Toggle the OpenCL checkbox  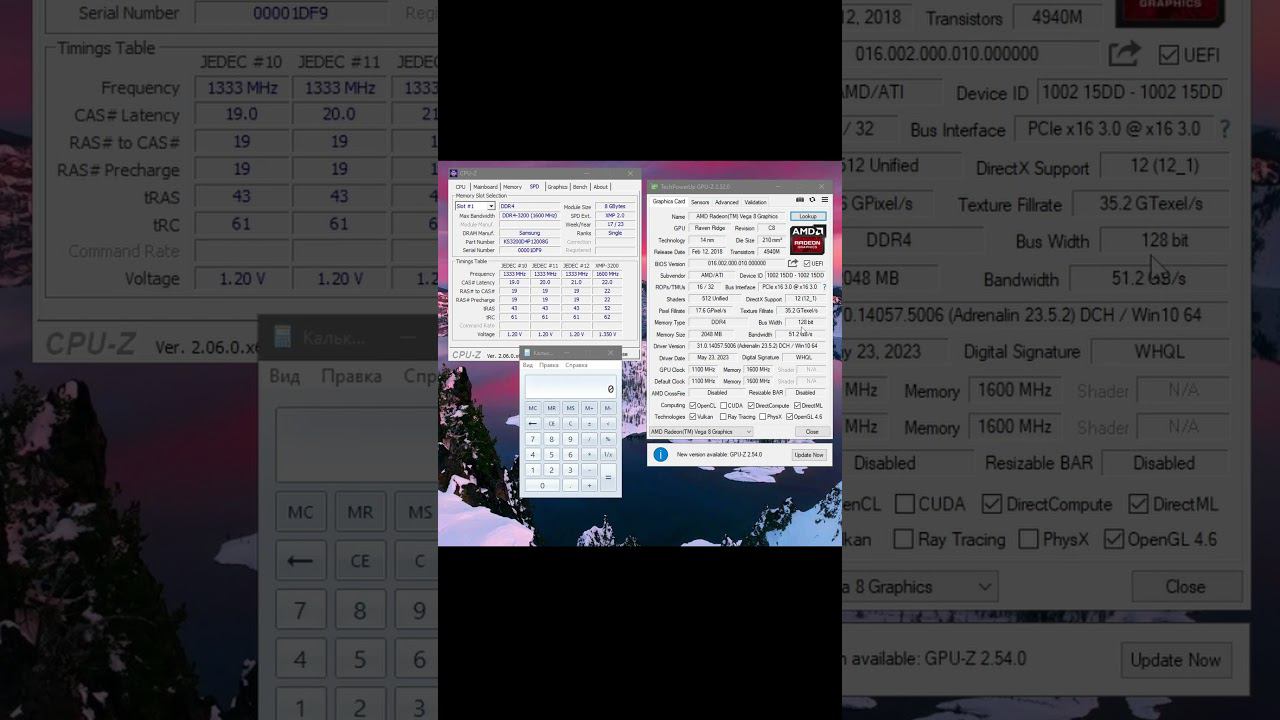pos(693,406)
